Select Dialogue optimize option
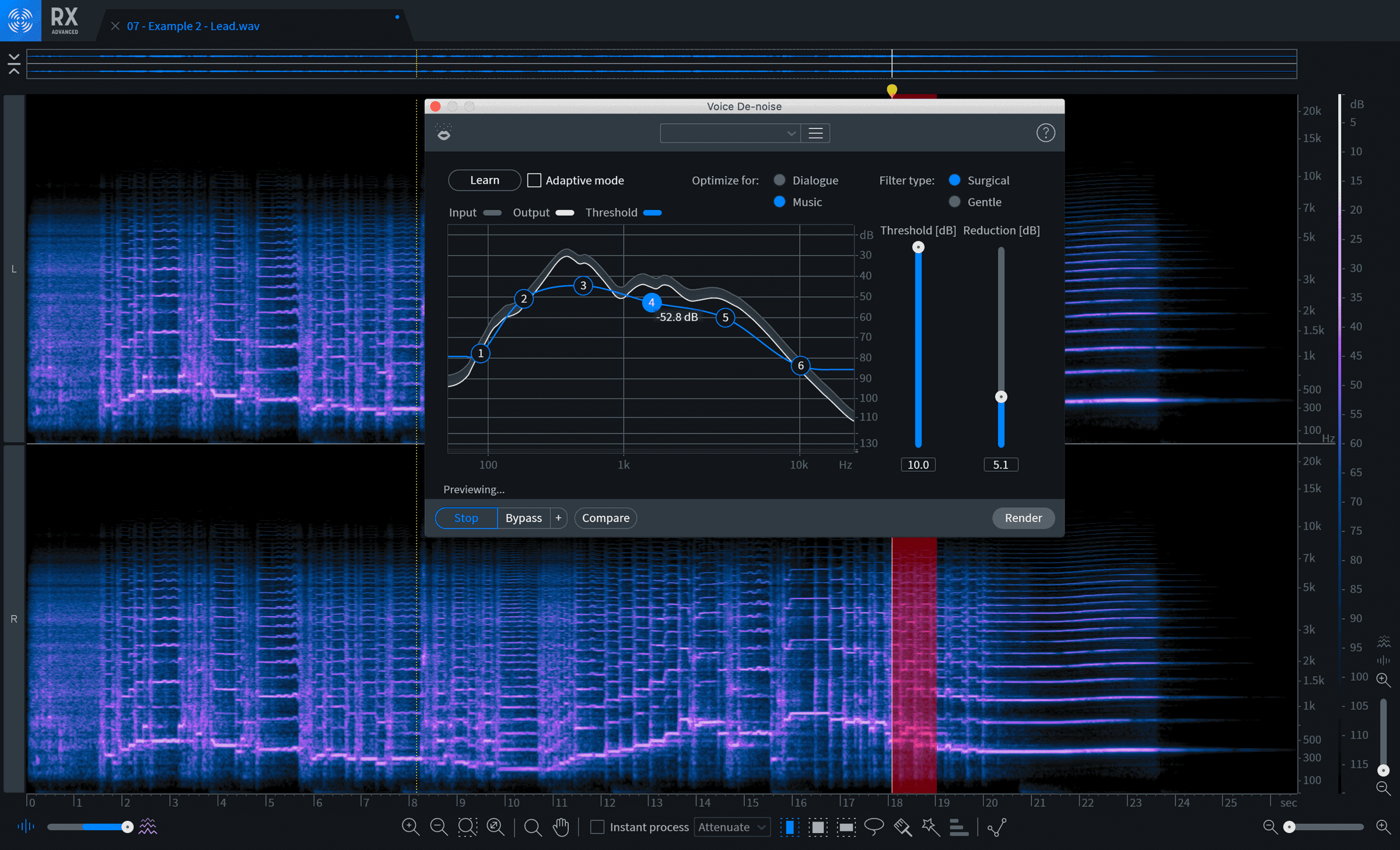Viewport: 1400px width, 850px height. pos(779,180)
